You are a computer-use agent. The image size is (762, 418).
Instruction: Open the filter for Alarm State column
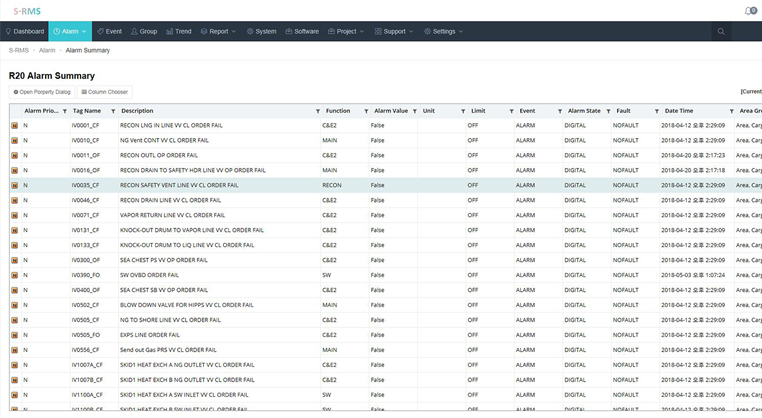(x=608, y=111)
